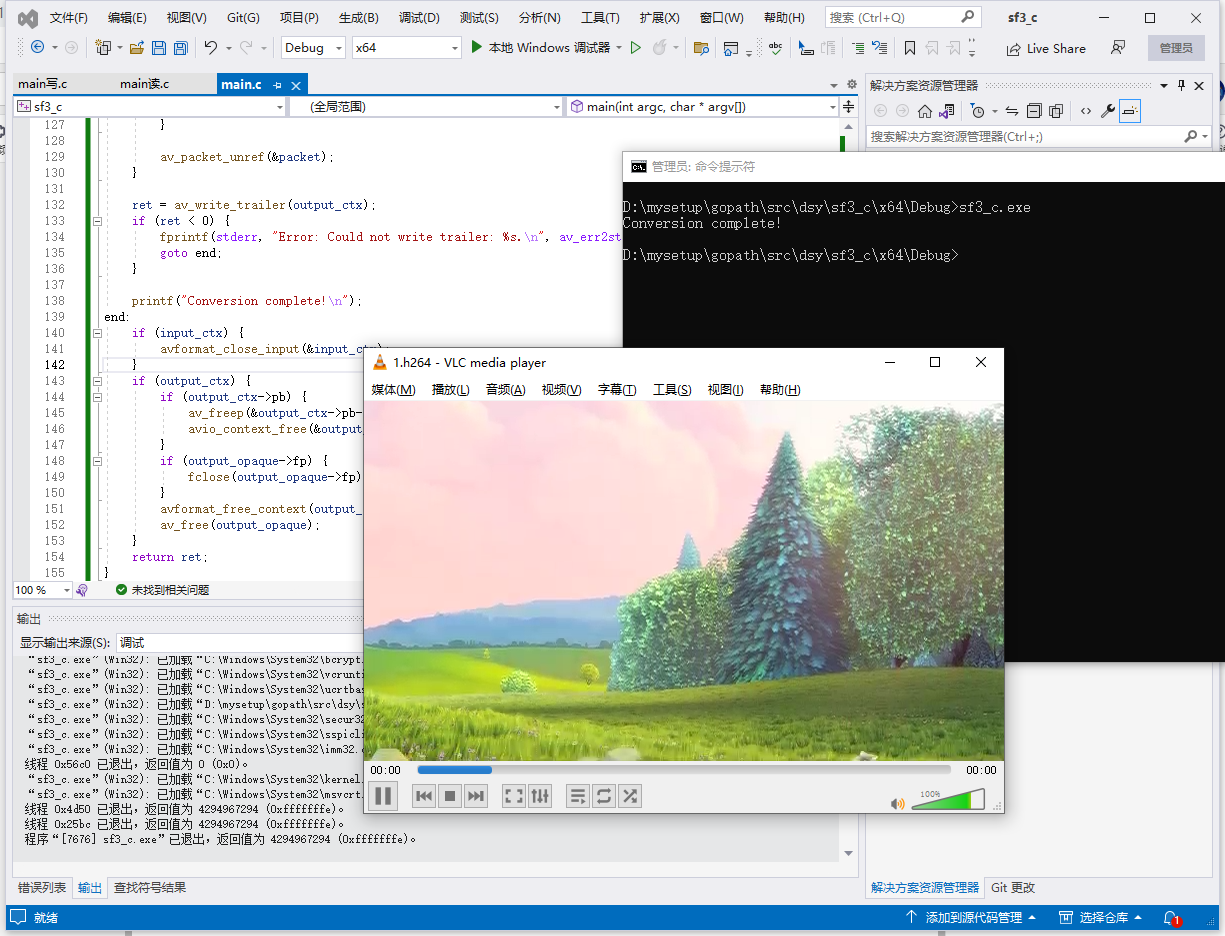The height and width of the screenshot is (936, 1225).
Task: Switch to the main读.c tab
Action: [144, 84]
